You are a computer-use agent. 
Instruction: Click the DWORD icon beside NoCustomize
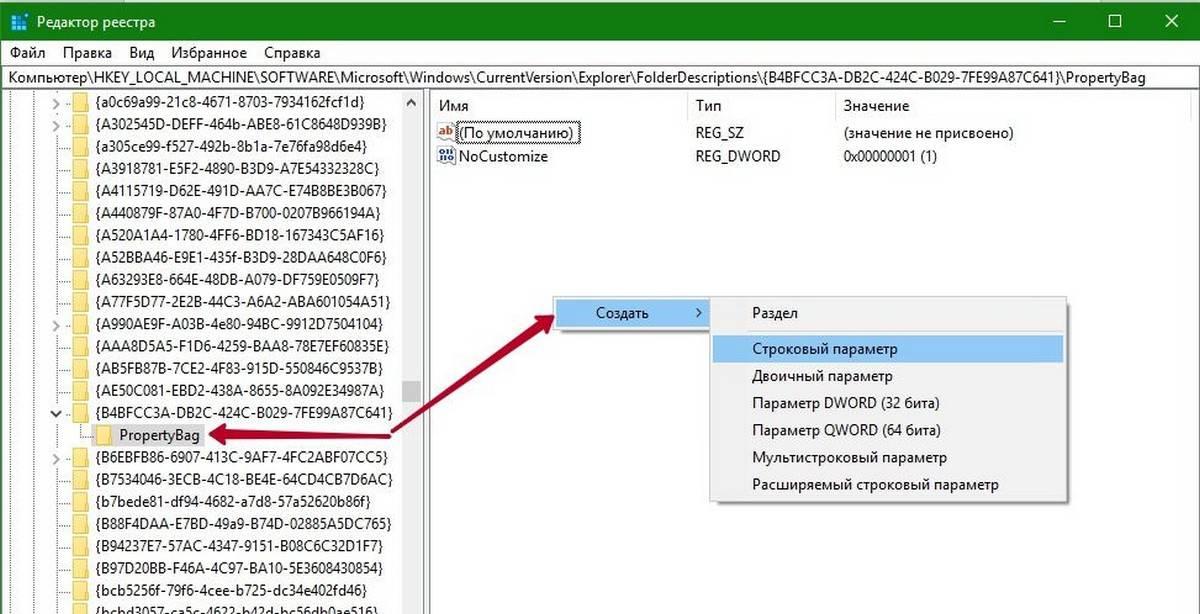tap(446, 156)
